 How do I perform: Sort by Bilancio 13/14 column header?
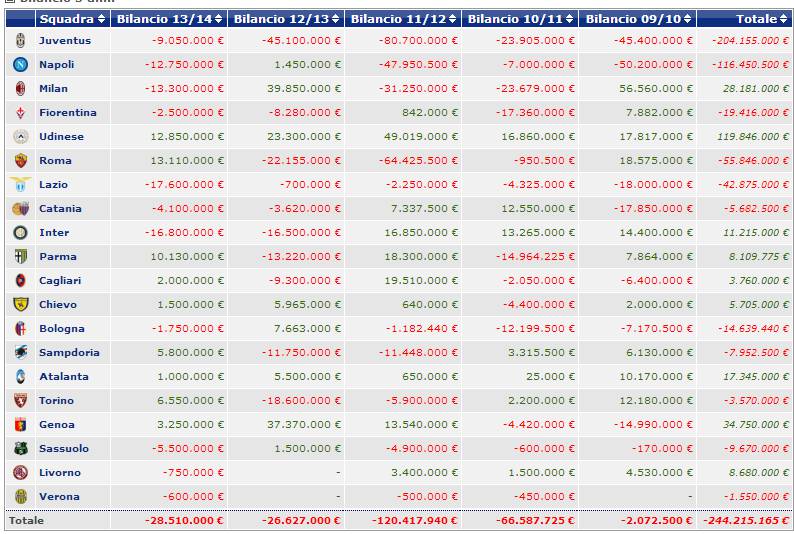point(166,19)
